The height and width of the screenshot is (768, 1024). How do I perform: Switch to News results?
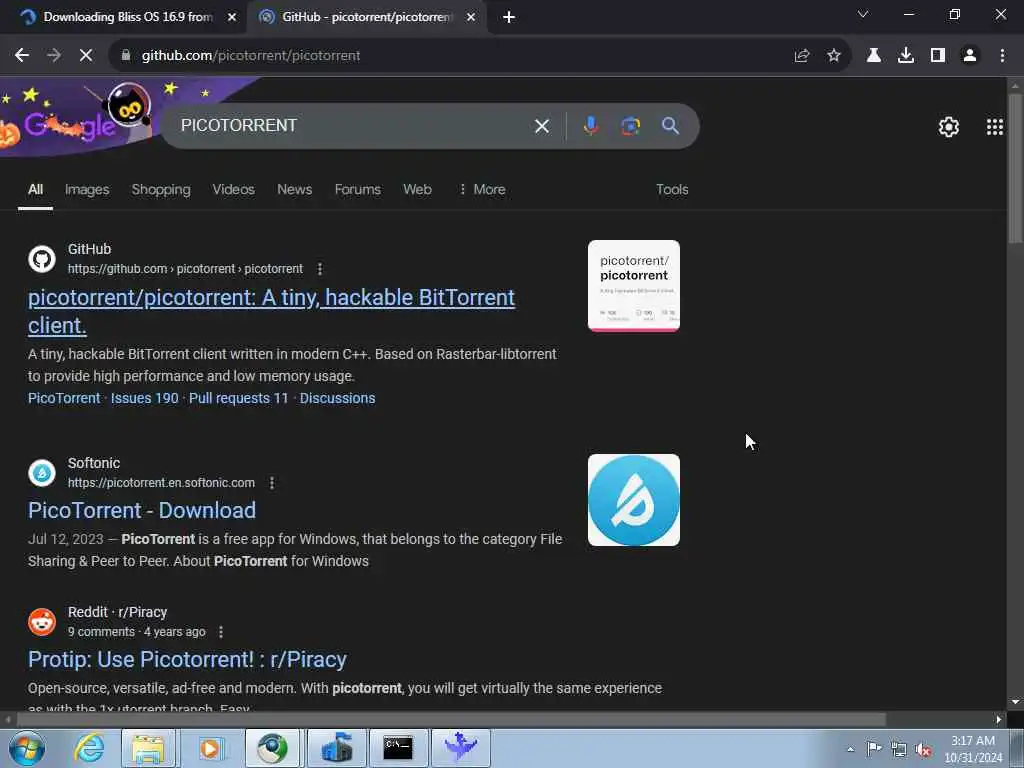click(x=294, y=189)
